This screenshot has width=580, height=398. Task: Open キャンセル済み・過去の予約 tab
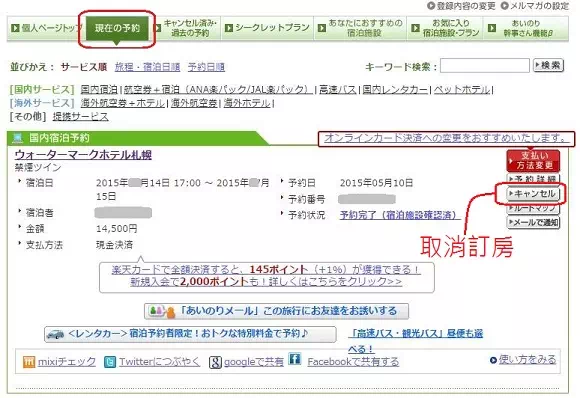[187, 28]
